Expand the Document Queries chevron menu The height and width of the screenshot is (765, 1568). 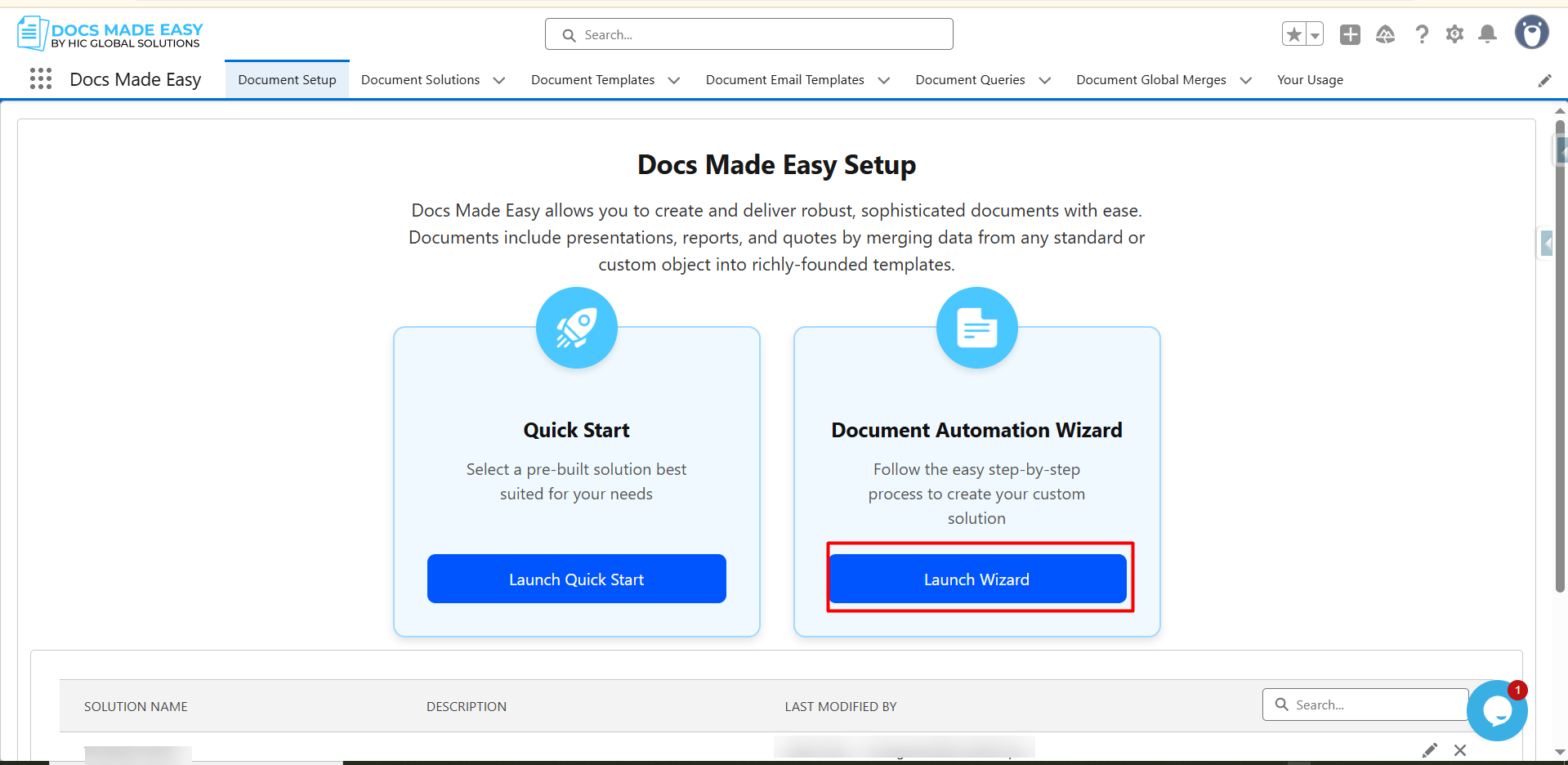(x=1044, y=80)
